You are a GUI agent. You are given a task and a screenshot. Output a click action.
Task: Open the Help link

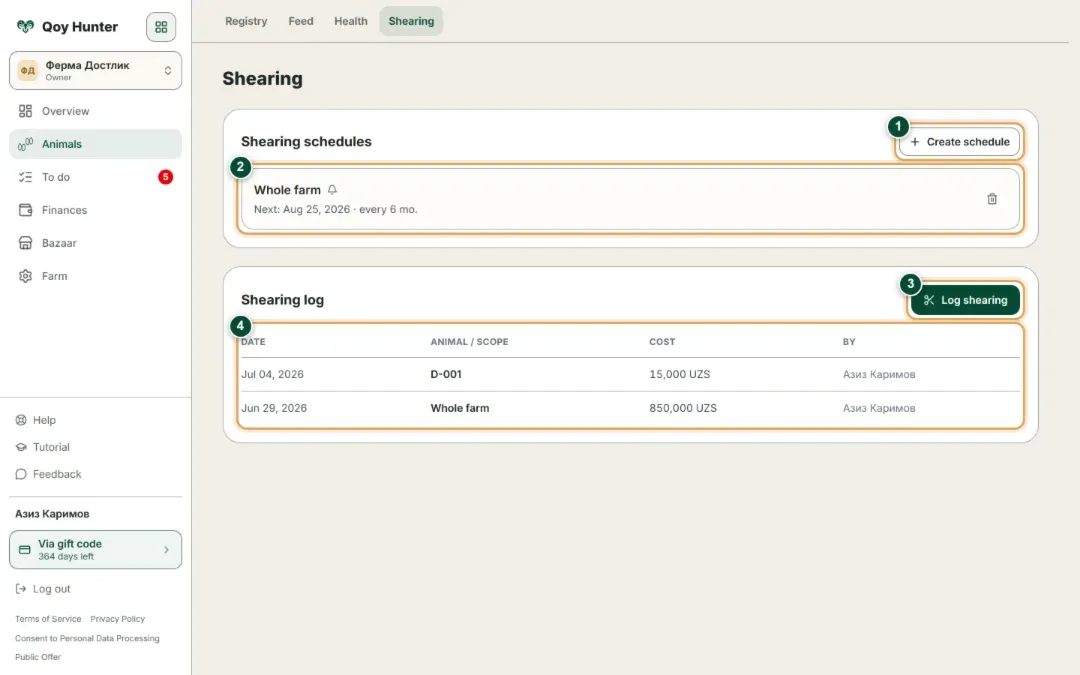click(44, 420)
